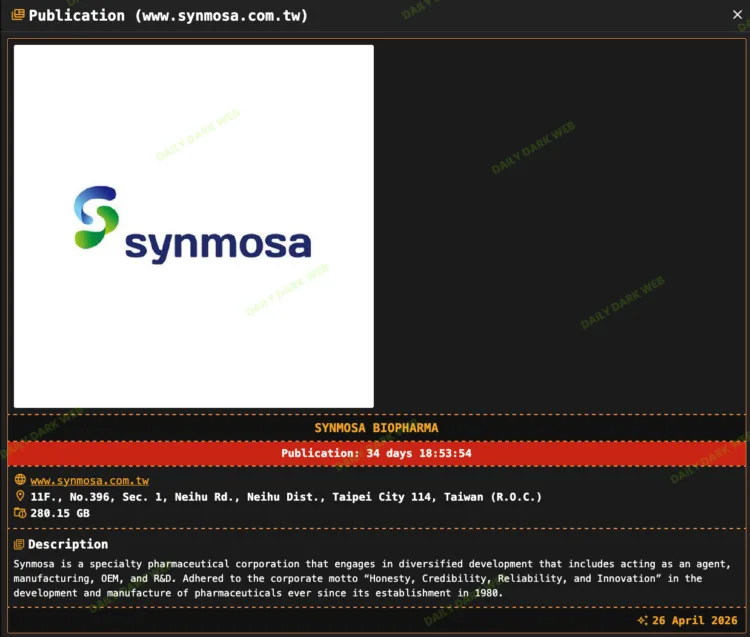Image resolution: width=750 pixels, height=637 pixels.
Task: Close the Publication dialog
Action: pyautogui.click(x=737, y=15)
